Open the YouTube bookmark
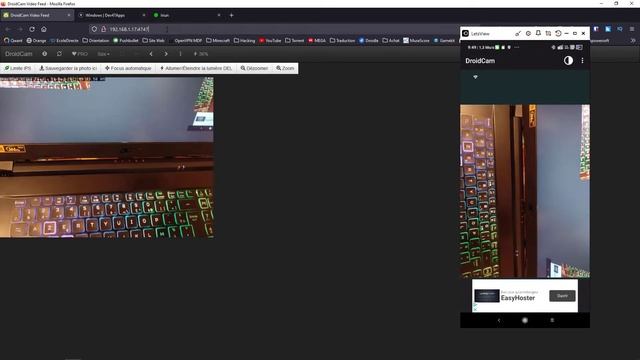 coord(270,40)
